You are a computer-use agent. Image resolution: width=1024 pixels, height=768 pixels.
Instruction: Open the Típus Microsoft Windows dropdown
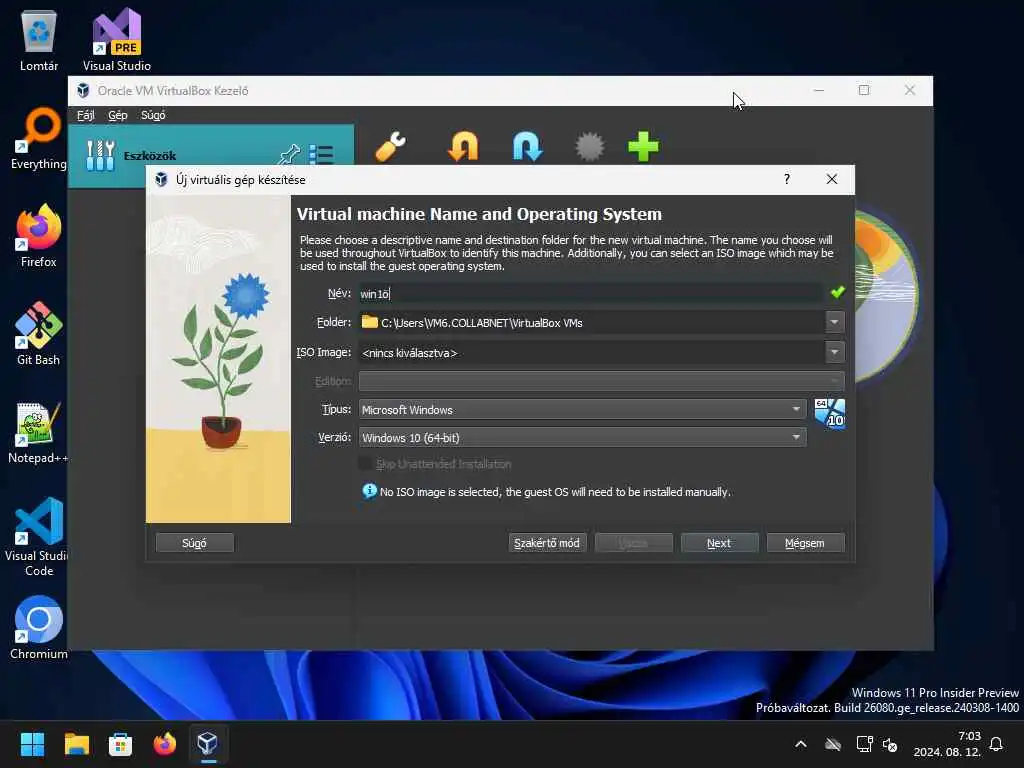583,409
